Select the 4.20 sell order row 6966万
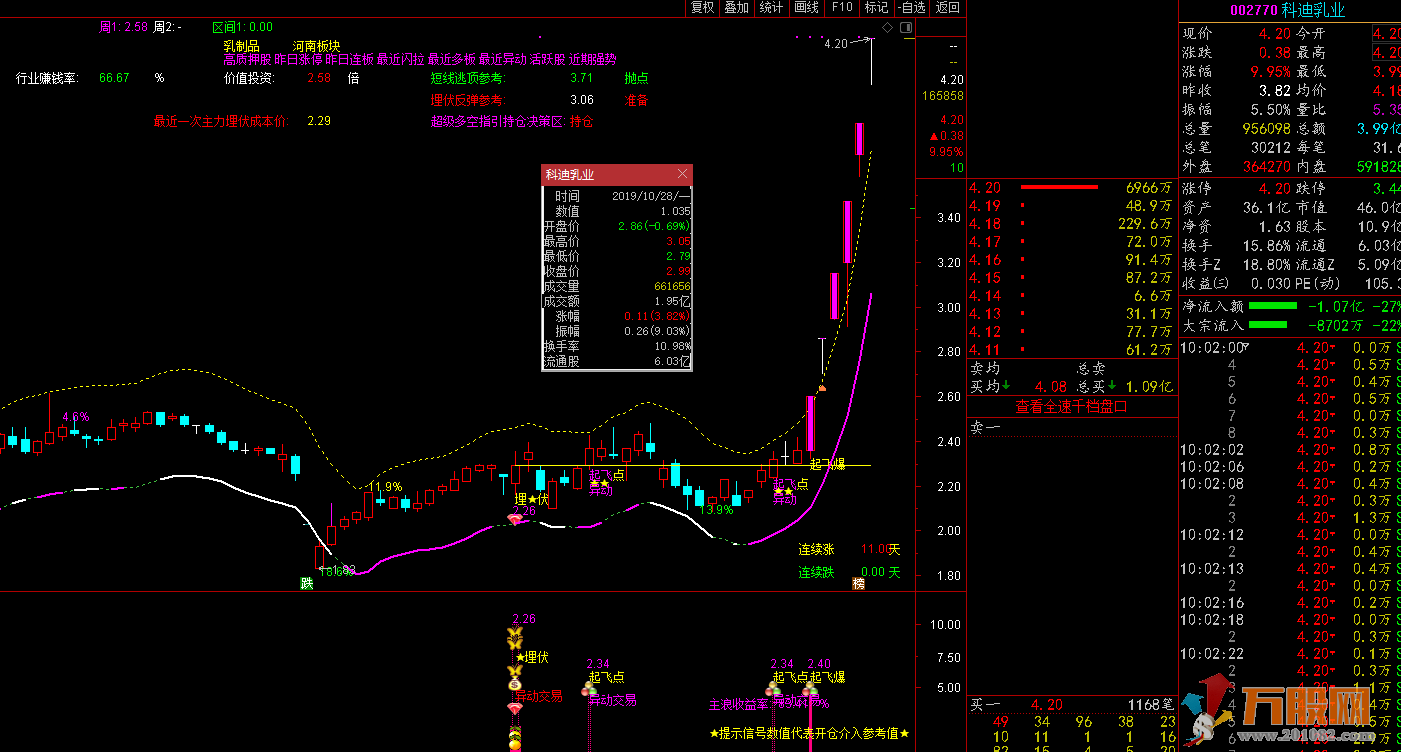This screenshot has width=1401, height=752. pos(1070,188)
